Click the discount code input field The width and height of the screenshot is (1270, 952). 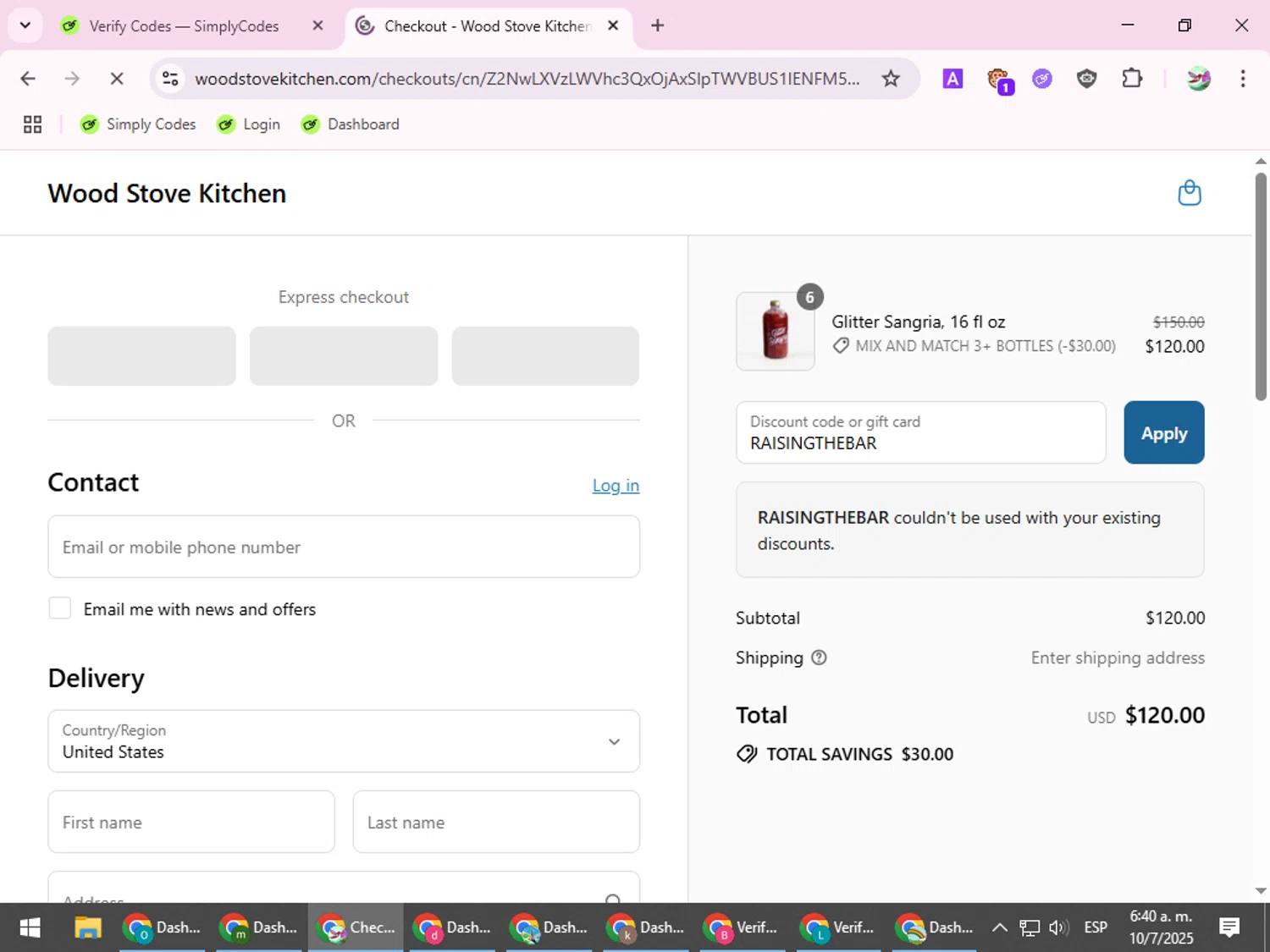921,432
